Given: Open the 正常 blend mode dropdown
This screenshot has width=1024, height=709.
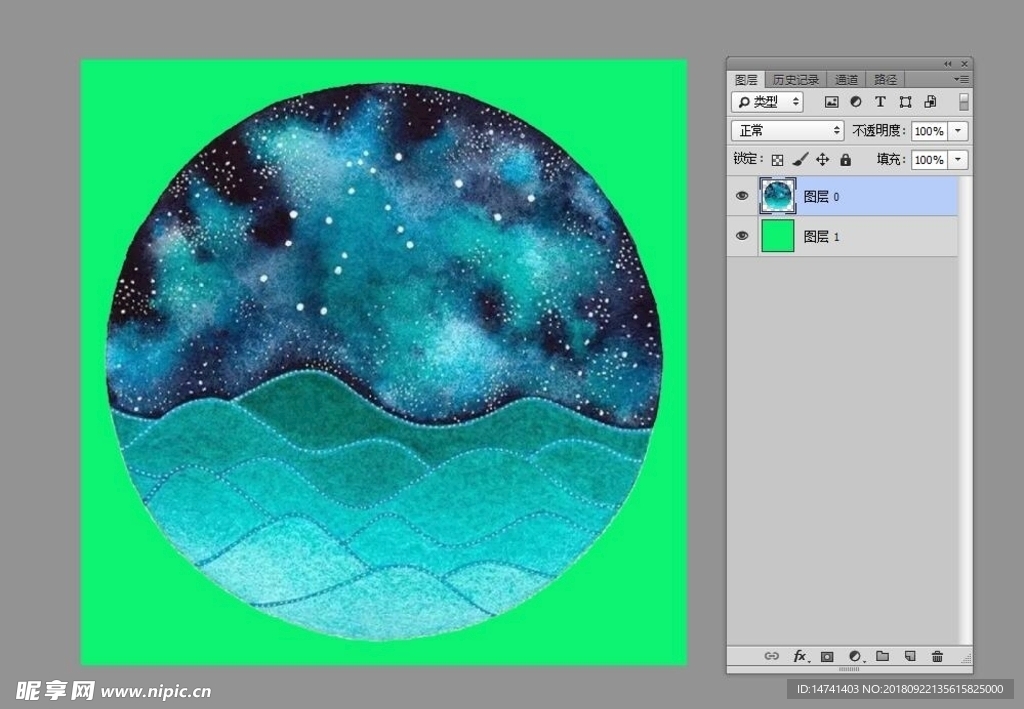Looking at the screenshot, I should 788,131.
